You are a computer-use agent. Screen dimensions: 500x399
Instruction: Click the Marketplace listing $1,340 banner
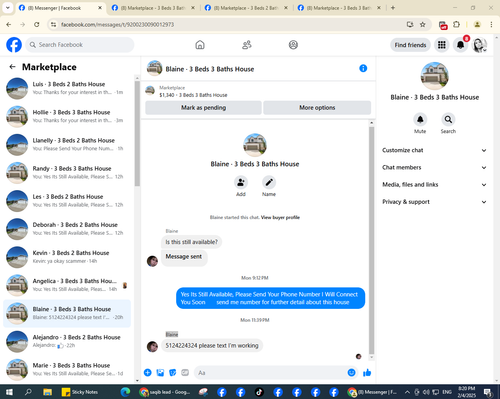tap(258, 91)
